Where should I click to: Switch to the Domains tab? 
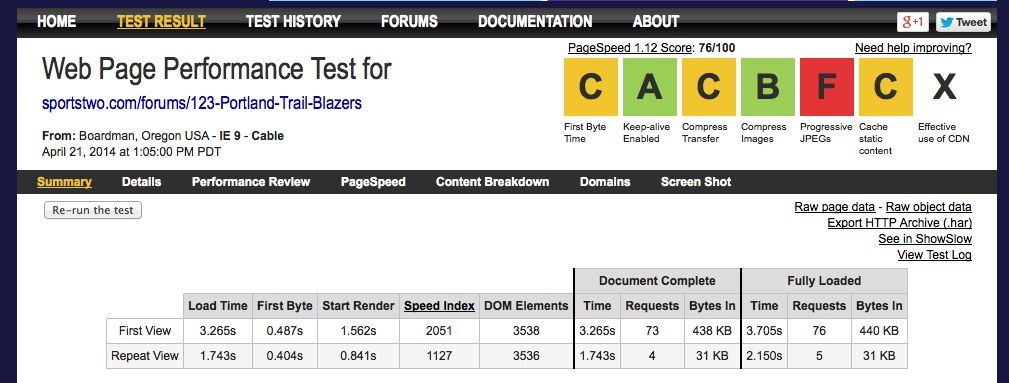click(605, 182)
